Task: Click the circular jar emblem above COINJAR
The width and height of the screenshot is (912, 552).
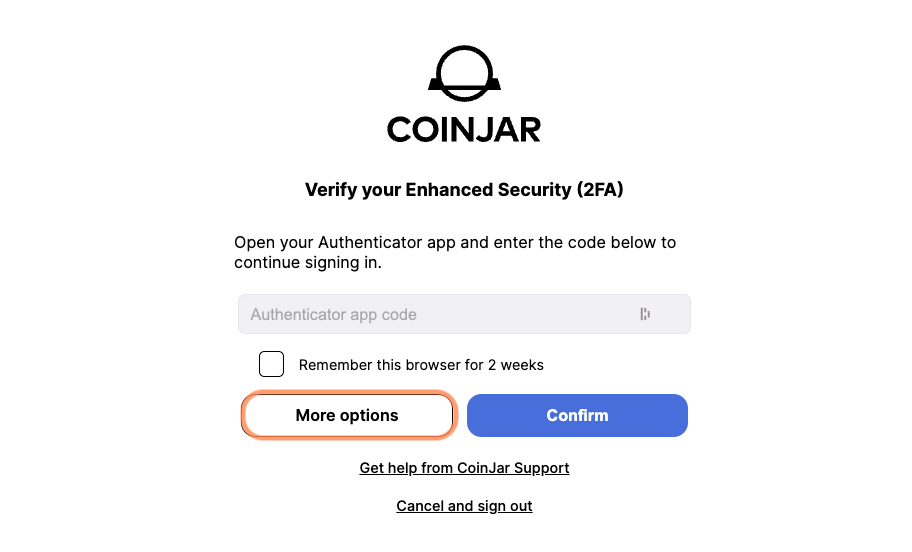Action: 464,73
